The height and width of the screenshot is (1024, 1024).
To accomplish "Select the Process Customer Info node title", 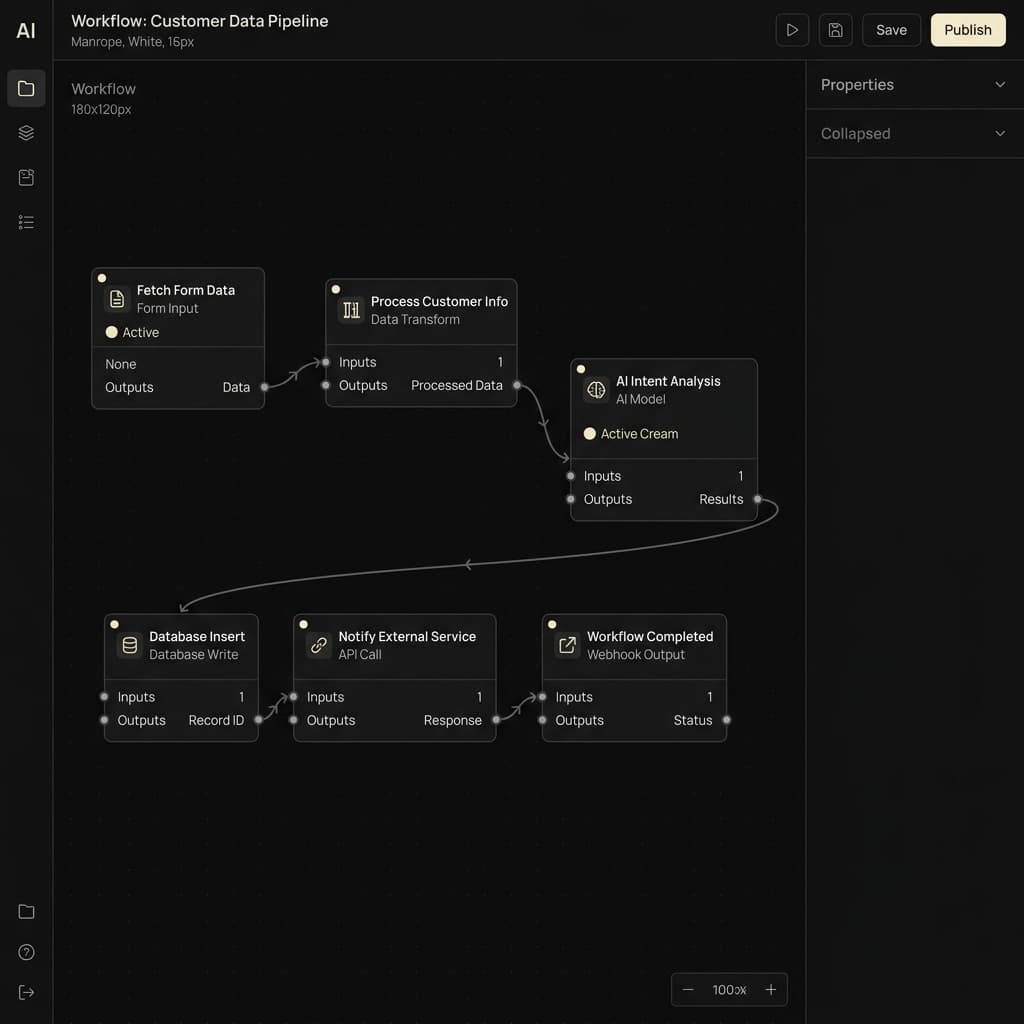I will click(439, 301).
